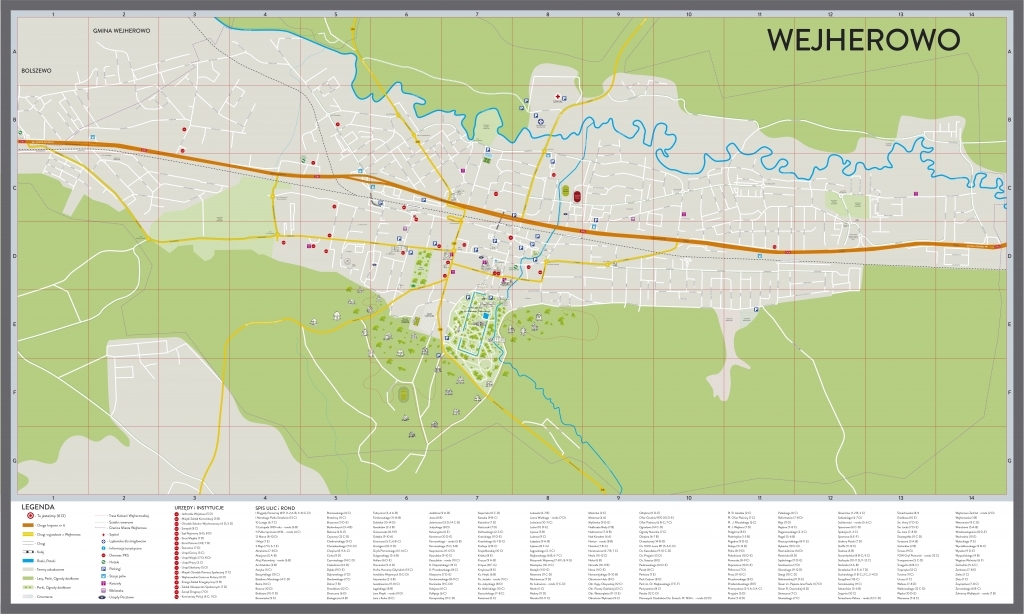Click the Informacja turystyczna legend icon
Viewport: 1024px width, 614px height.
pyautogui.click(x=103, y=548)
